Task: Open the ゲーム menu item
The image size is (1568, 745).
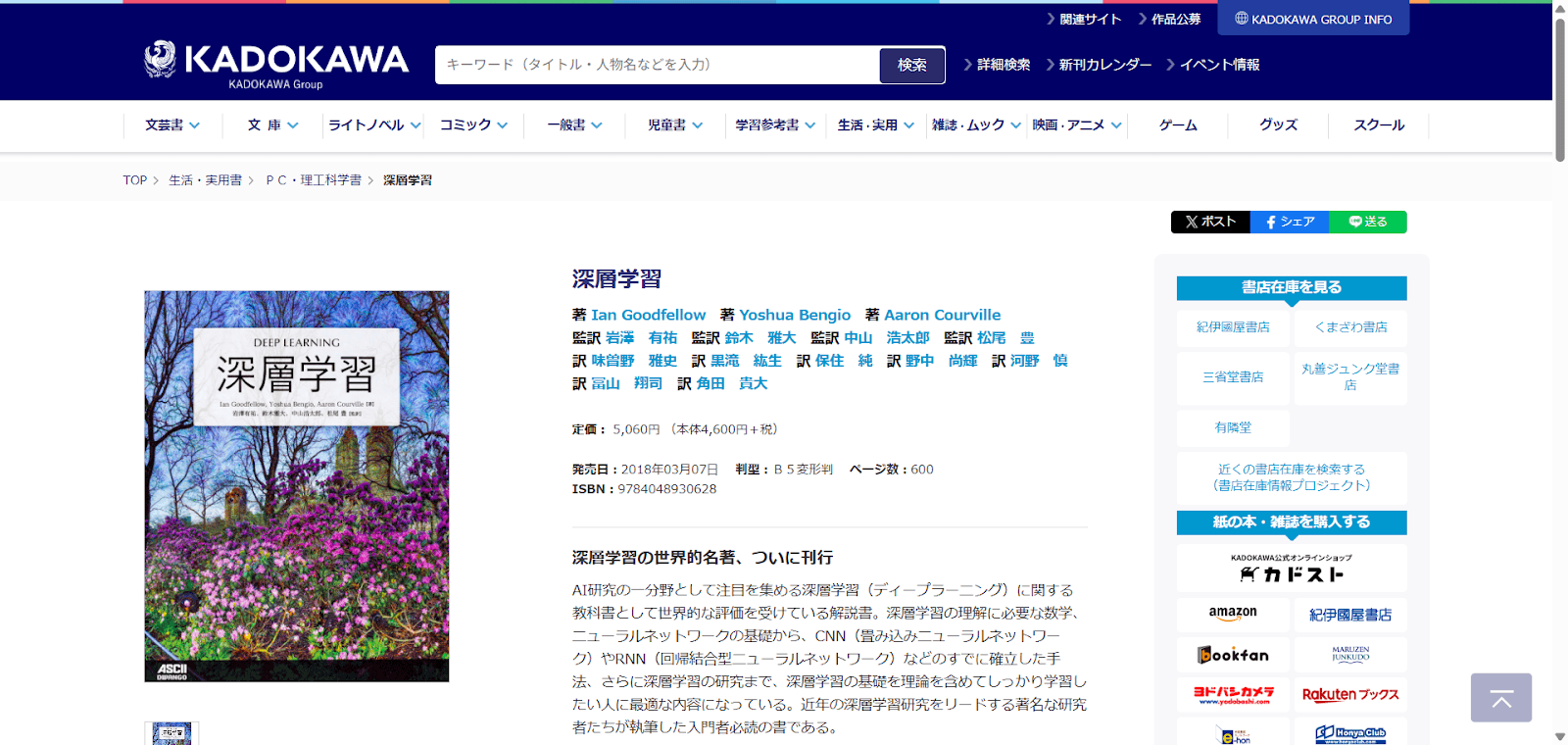Action: point(1178,125)
